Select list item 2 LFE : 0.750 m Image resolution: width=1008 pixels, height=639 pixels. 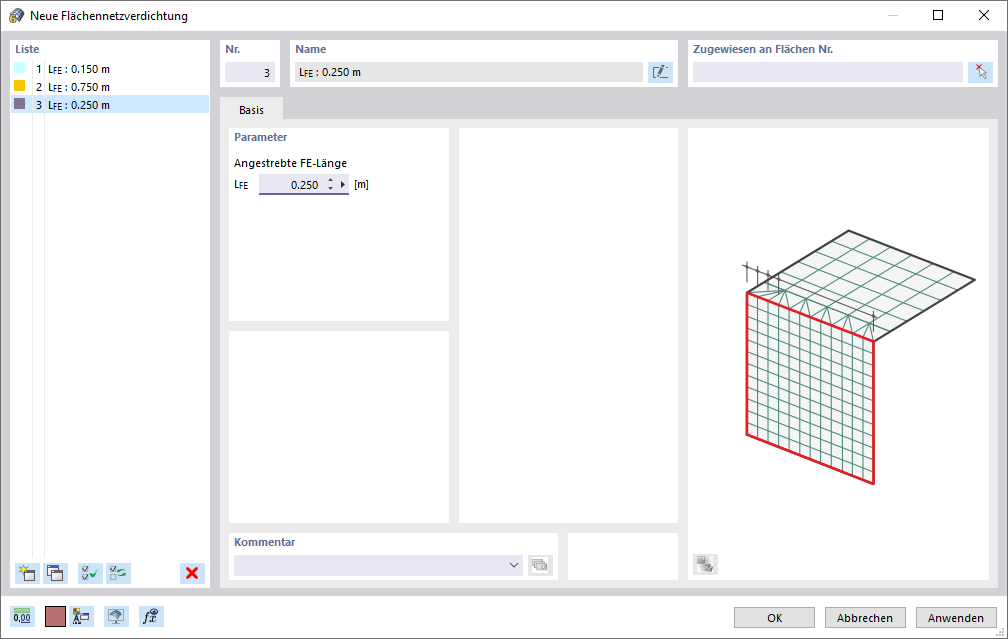110,87
